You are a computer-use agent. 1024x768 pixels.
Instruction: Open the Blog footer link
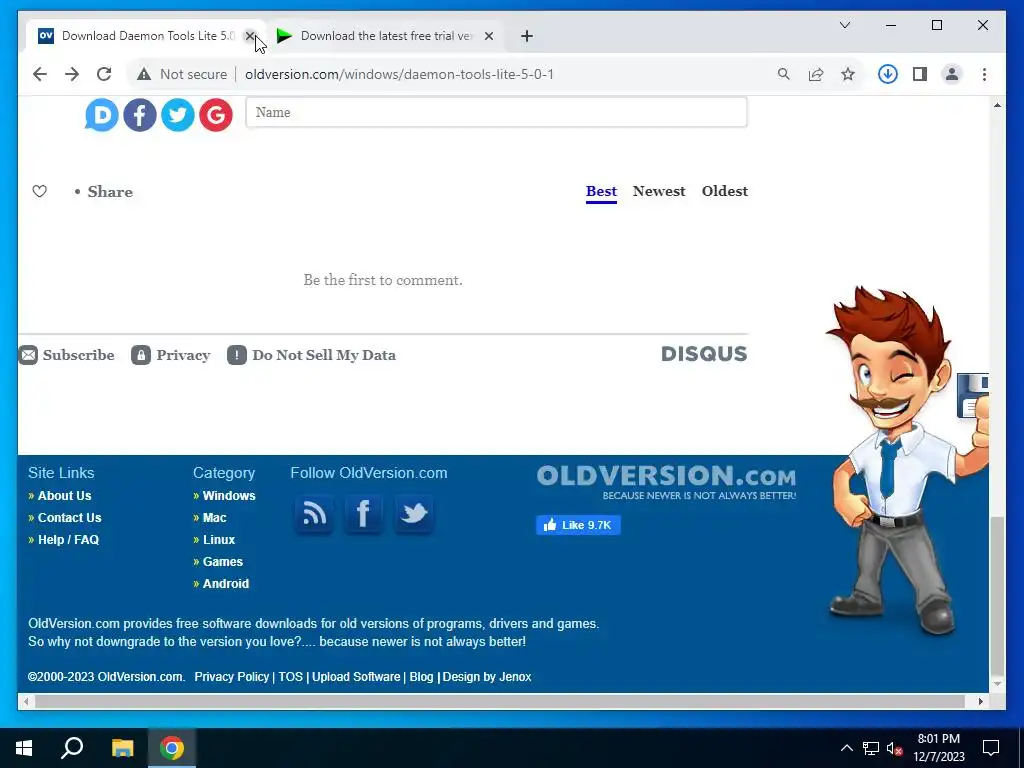[x=421, y=677]
